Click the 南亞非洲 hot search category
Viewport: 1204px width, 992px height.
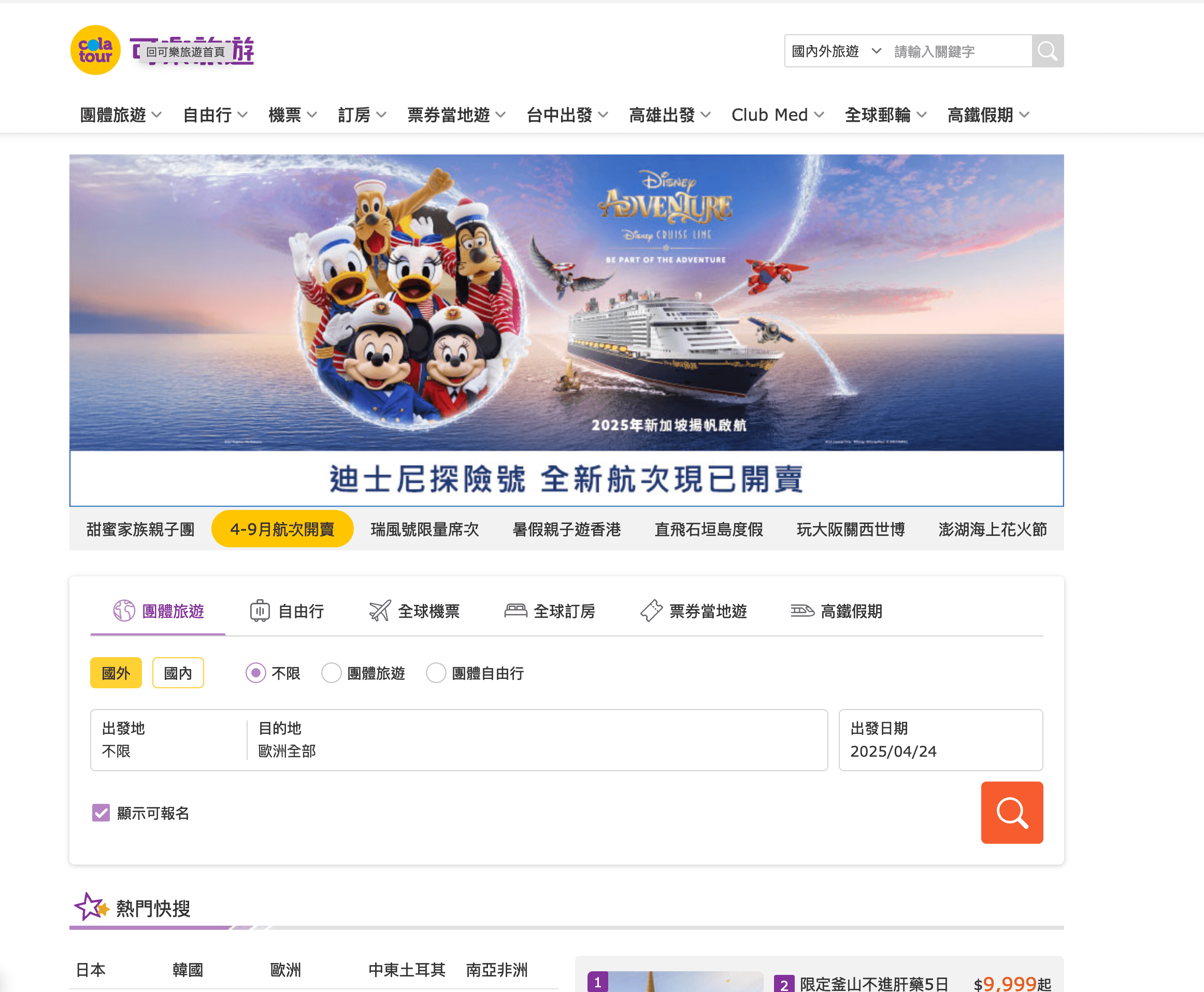pyautogui.click(x=497, y=969)
